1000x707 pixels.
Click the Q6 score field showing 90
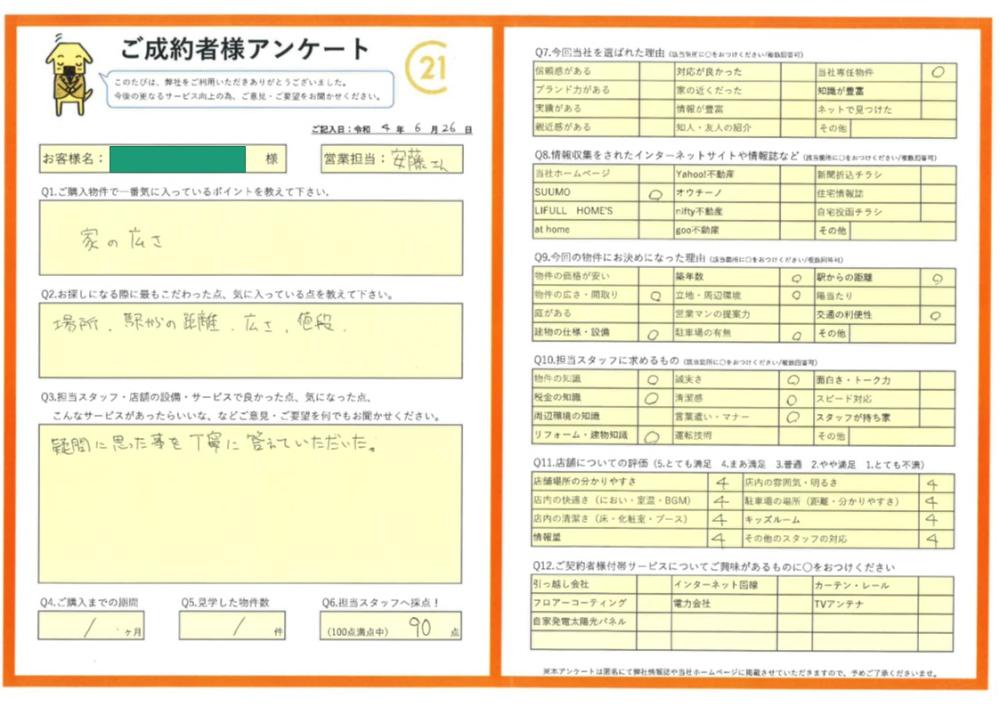point(390,626)
